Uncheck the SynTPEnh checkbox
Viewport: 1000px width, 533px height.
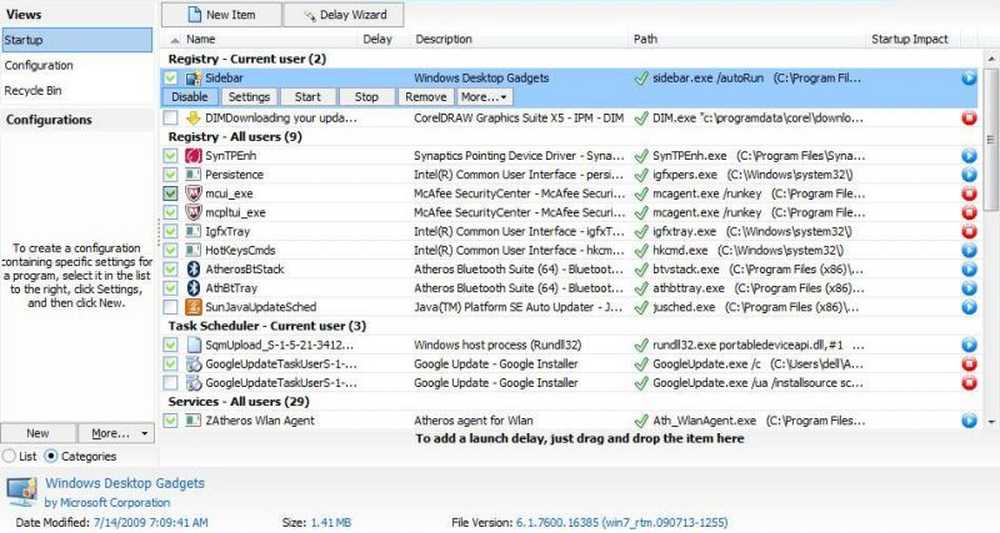click(x=170, y=156)
